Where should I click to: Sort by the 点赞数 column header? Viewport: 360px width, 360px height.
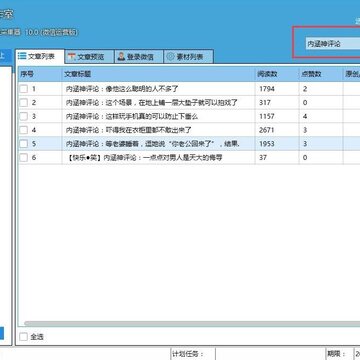321,74
